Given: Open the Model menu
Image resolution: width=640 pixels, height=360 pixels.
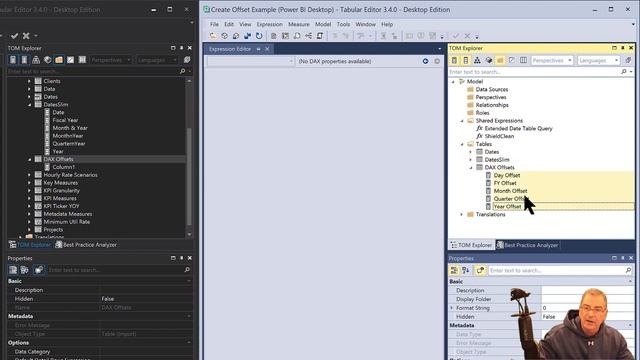Looking at the screenshot, I should point(323,24).
